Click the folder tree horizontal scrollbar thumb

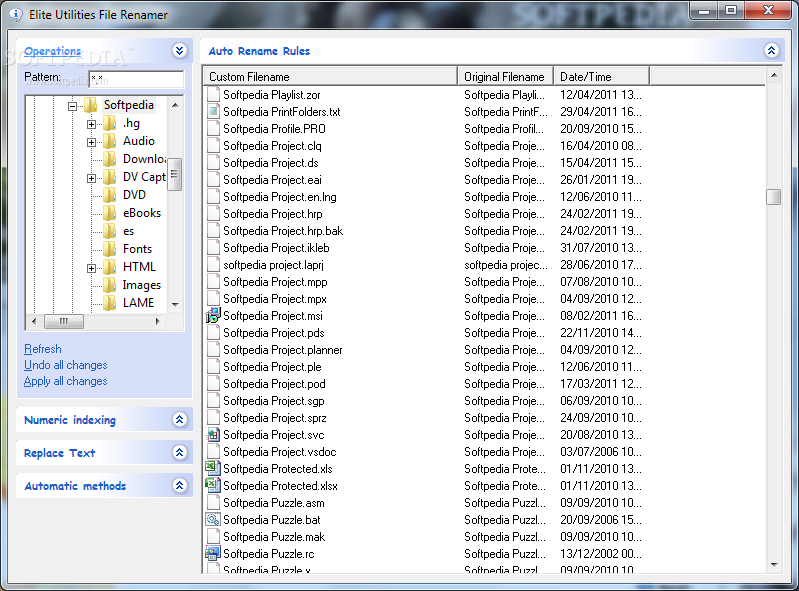[x=64, y=321]
